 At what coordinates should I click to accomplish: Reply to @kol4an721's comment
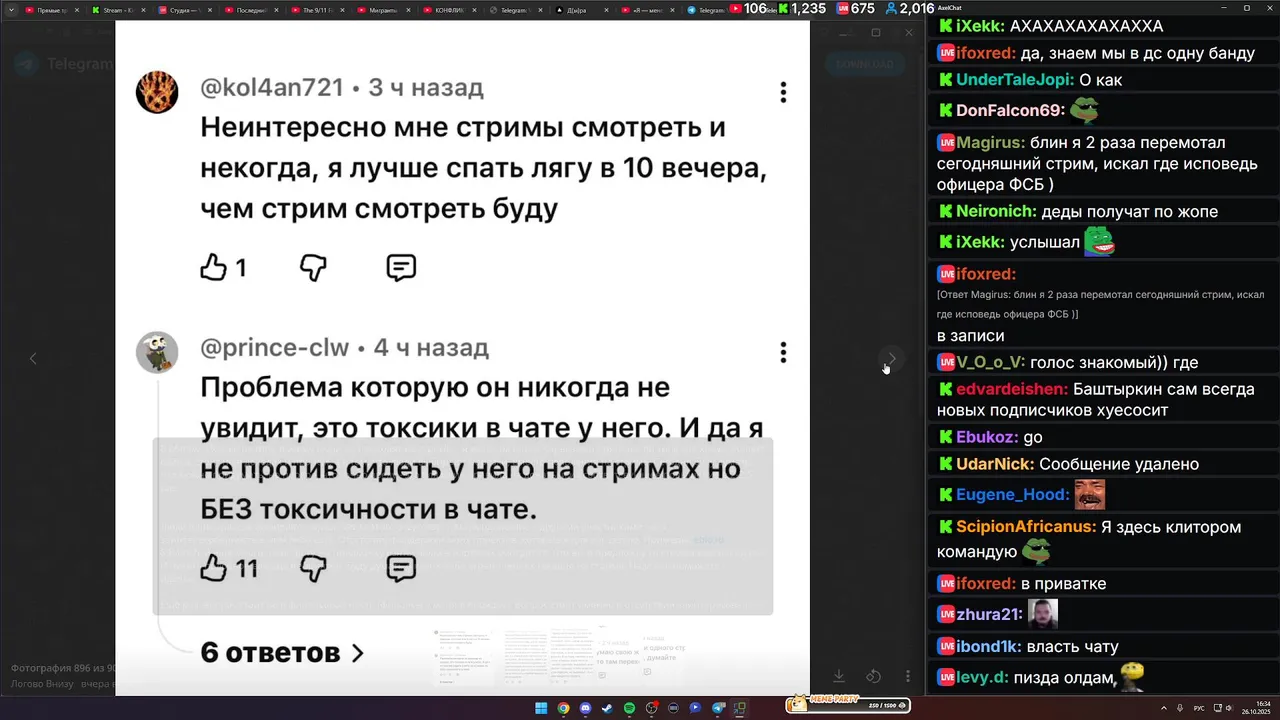(401, 267)
